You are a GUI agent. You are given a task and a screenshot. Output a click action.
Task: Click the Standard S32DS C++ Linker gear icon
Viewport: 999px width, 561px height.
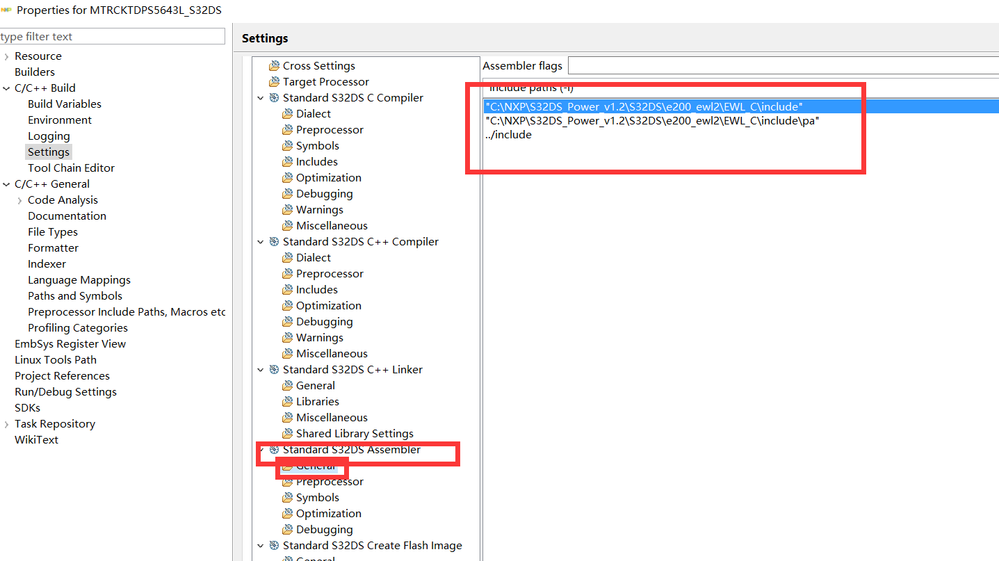coord(274,369)
